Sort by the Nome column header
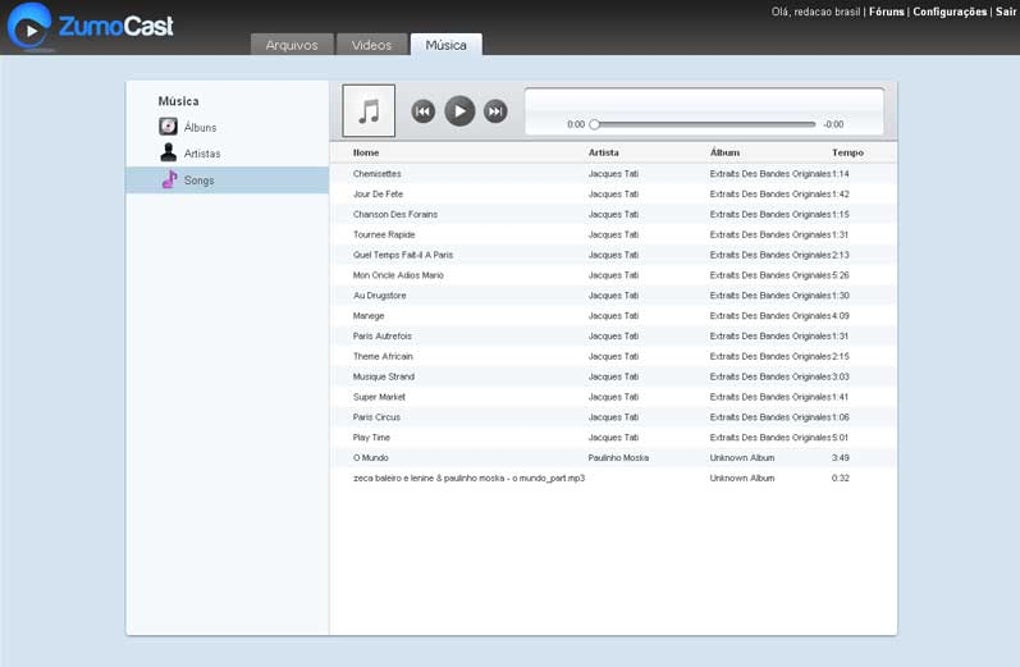This screenshot has height=667, width=1020. click(366, 152)
